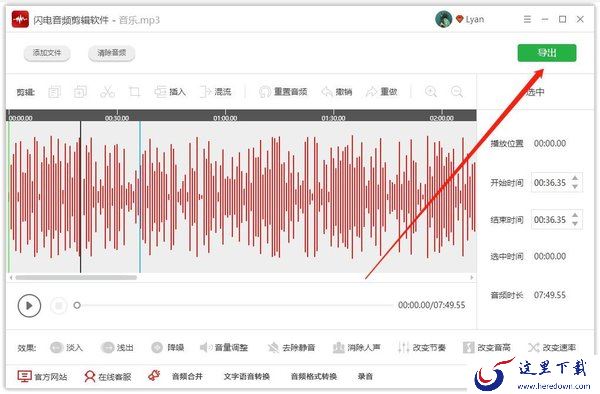The image size is (600, 394).
Task: Click the Lyan username
Action: 474,19
